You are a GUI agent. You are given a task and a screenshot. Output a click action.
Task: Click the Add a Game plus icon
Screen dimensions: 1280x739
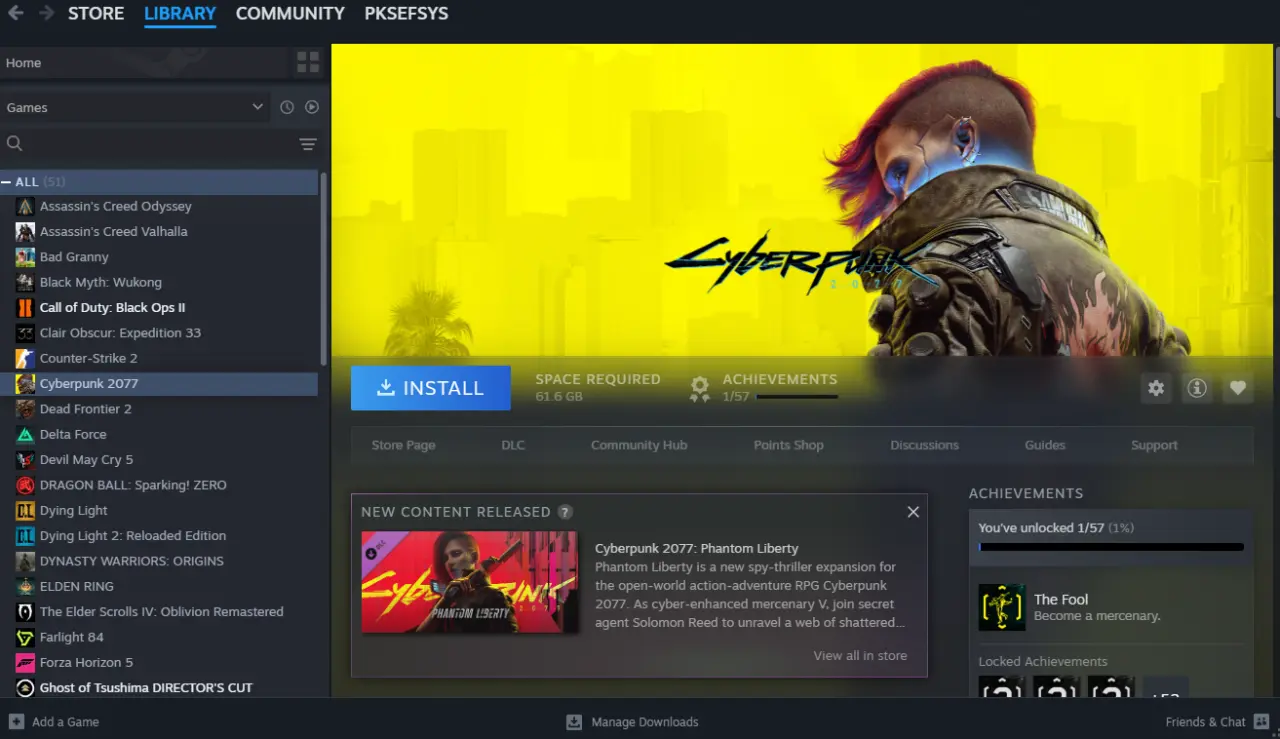[x=16, y=722]
